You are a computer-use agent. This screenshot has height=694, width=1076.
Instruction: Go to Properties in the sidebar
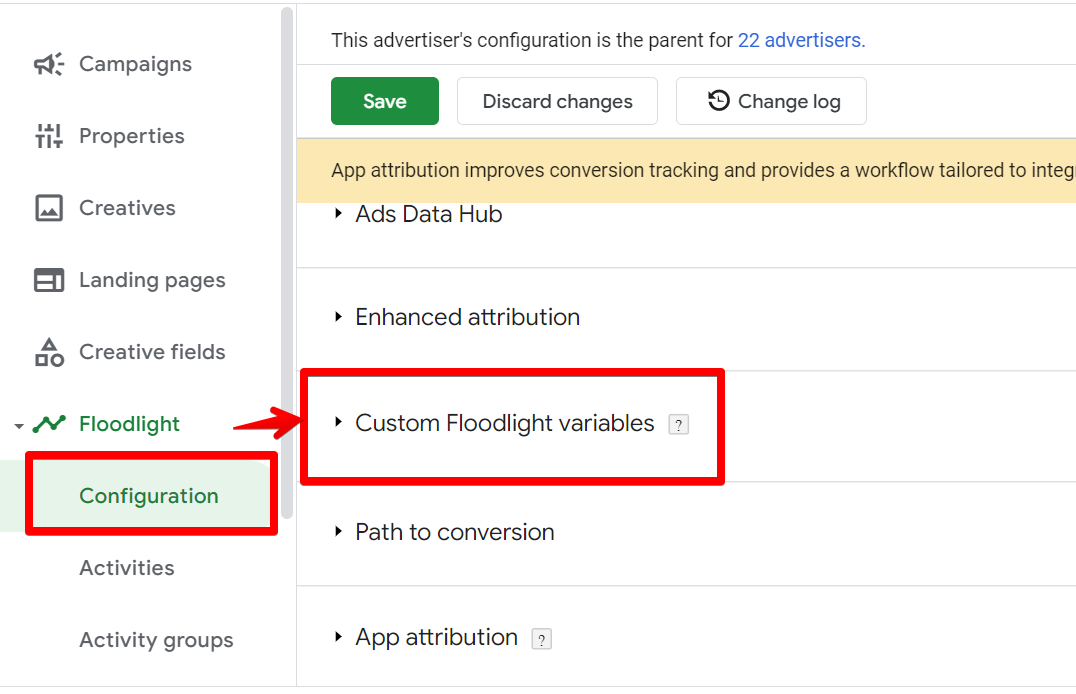[x=132, y=136]
